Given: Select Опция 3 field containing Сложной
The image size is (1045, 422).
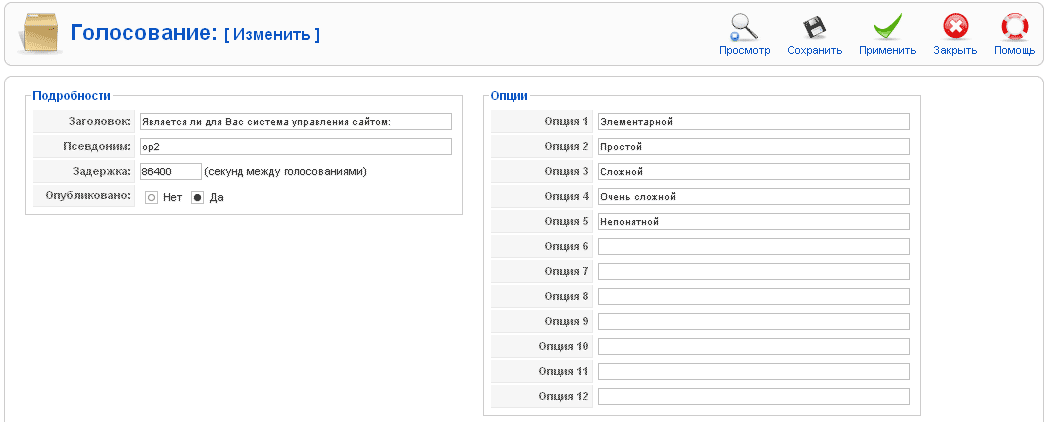Looking at the screenshot, I should tap(753, 172).
